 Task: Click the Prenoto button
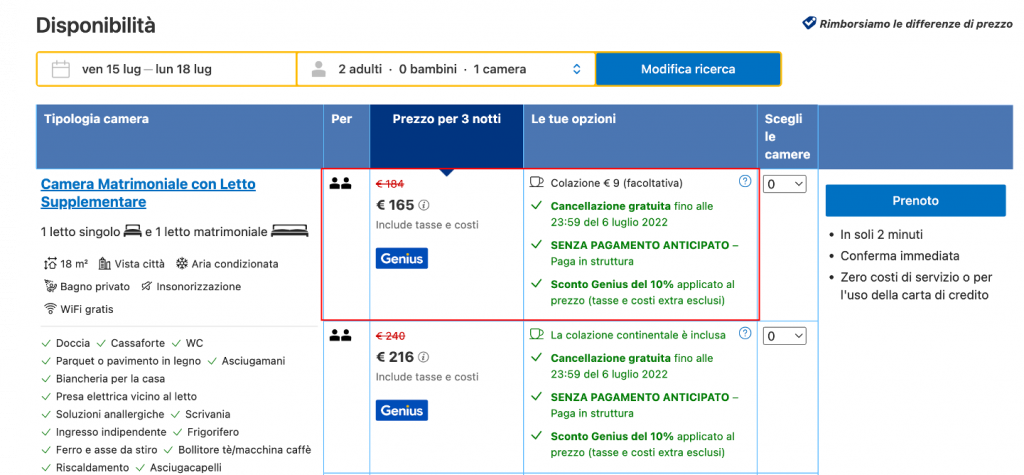coord(915,200)
